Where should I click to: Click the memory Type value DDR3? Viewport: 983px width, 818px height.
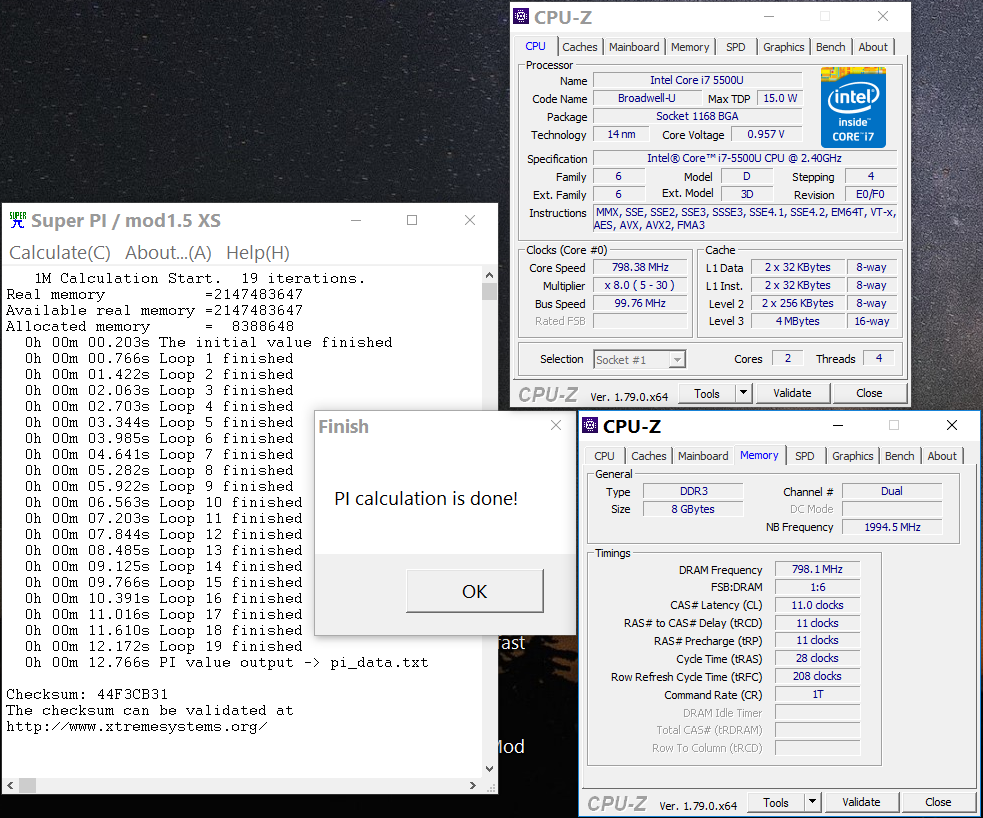tap(693, 491)
